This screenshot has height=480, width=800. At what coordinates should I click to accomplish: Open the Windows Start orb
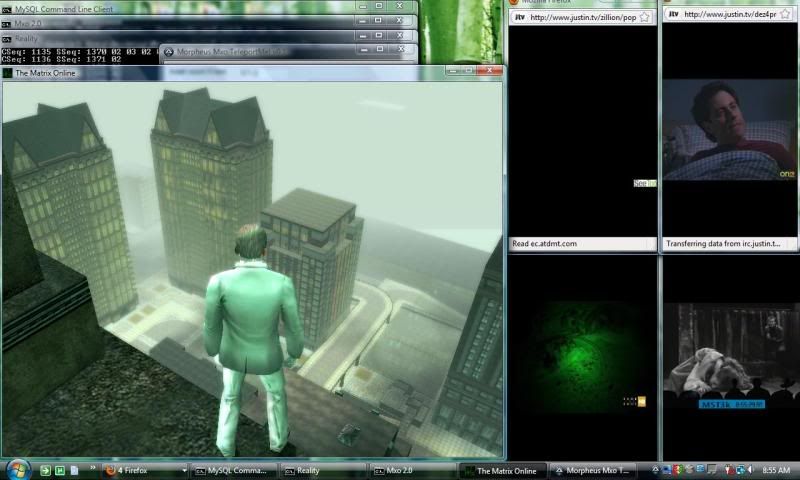point(19,470)
